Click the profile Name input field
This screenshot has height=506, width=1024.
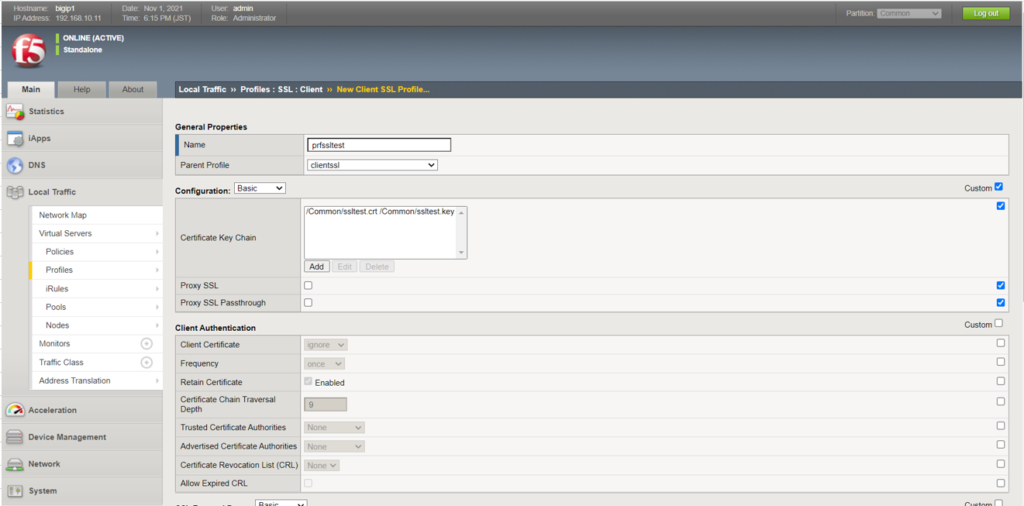pyautogui.click(x=379, y=145)
